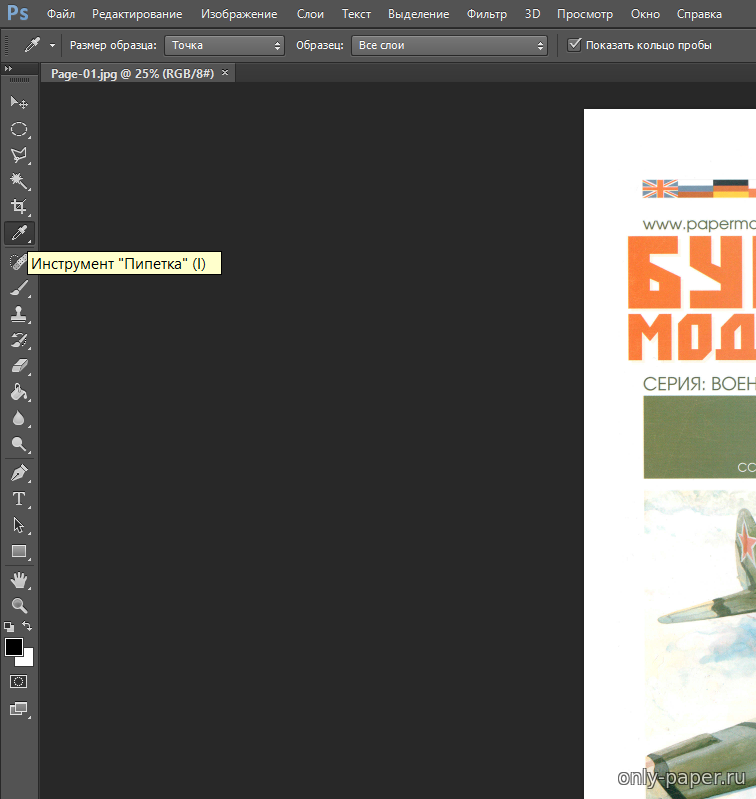The width and height of the screenshot is (756, 799).
Task: Open the Изображение menu
Action: [x=239, y=15]
